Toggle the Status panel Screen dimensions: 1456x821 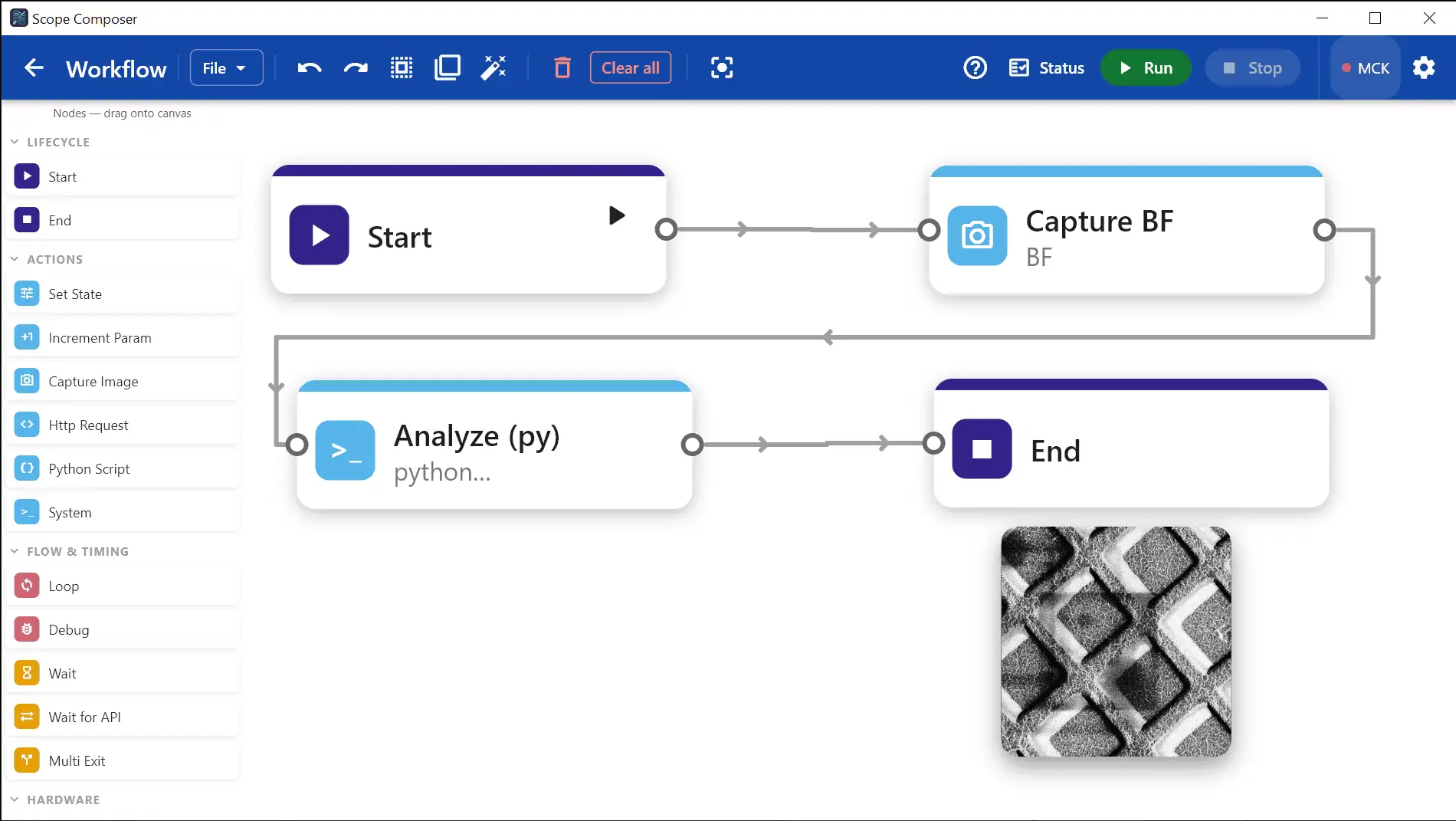point(1047,68)
